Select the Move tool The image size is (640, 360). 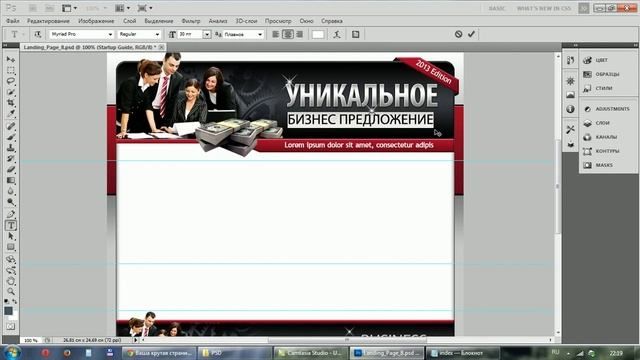11,60
